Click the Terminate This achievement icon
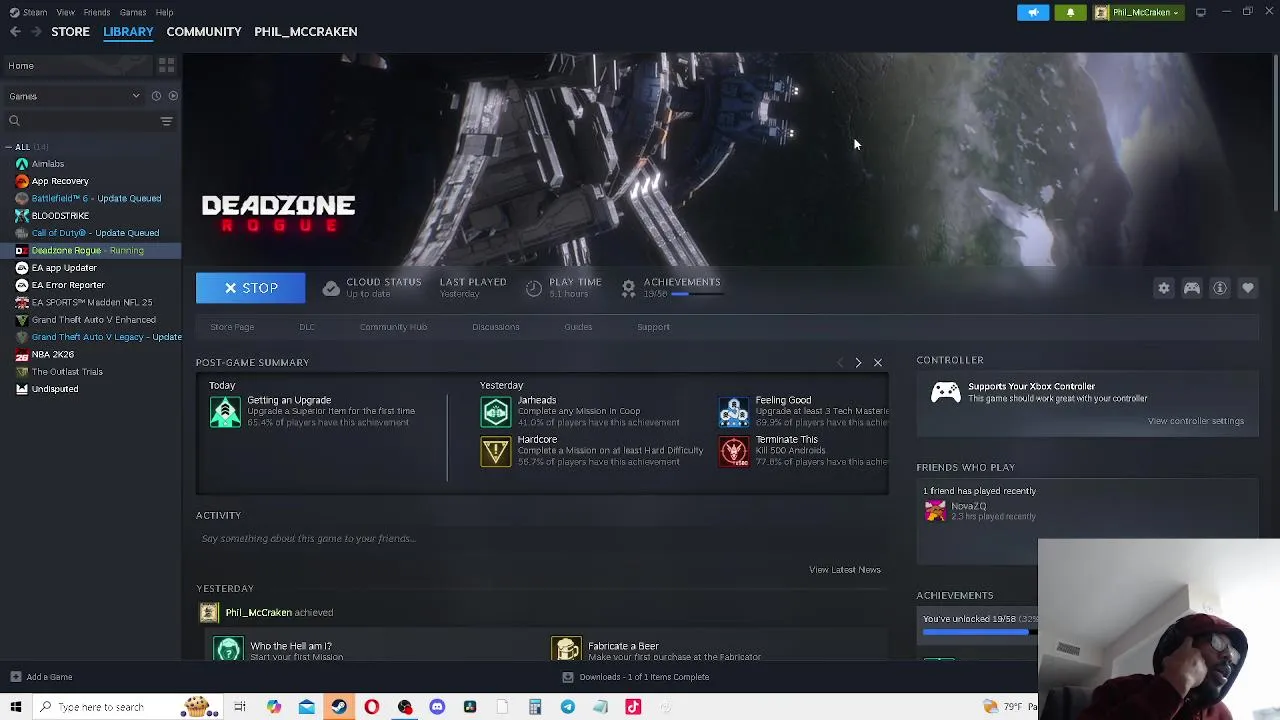1280x720 pixels. click(x=734, y=451)
